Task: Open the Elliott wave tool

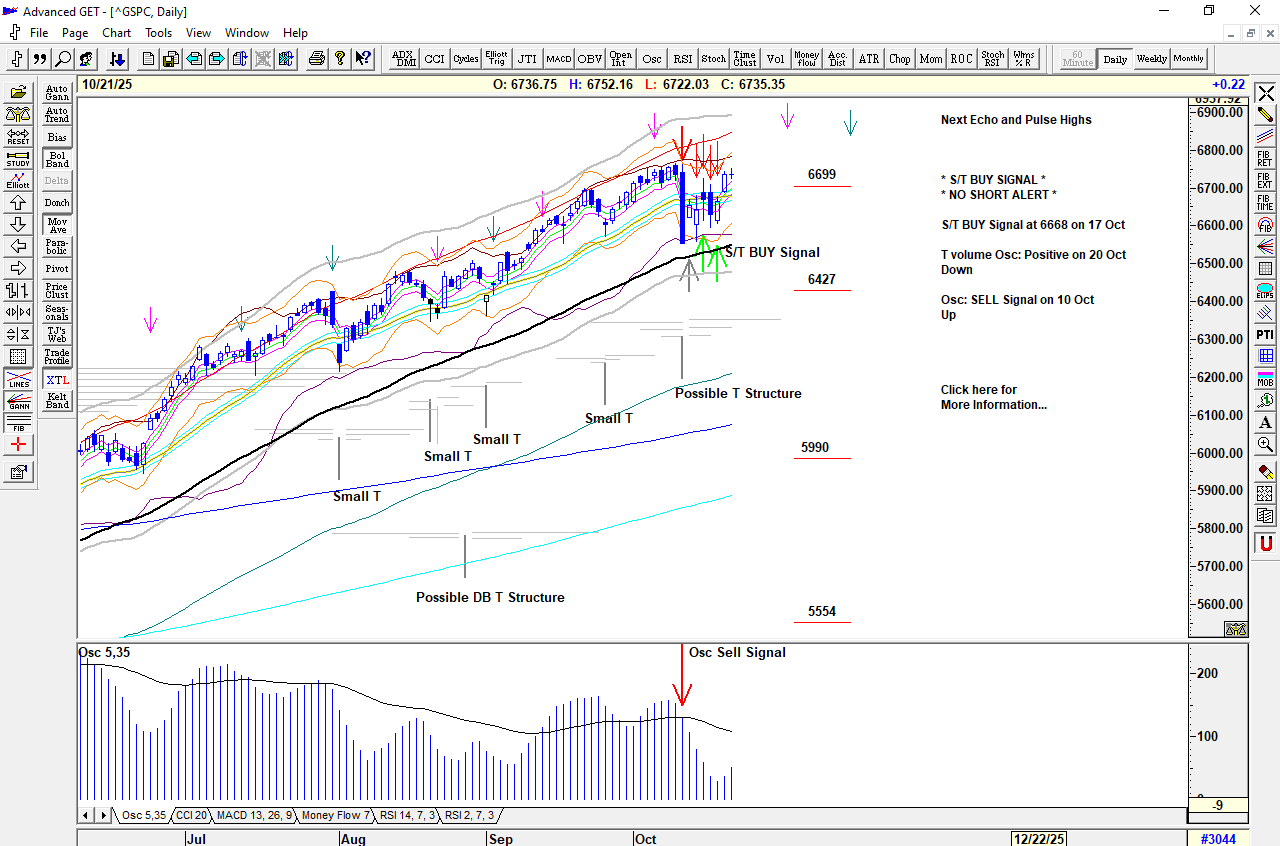Action: coord(18,180)
